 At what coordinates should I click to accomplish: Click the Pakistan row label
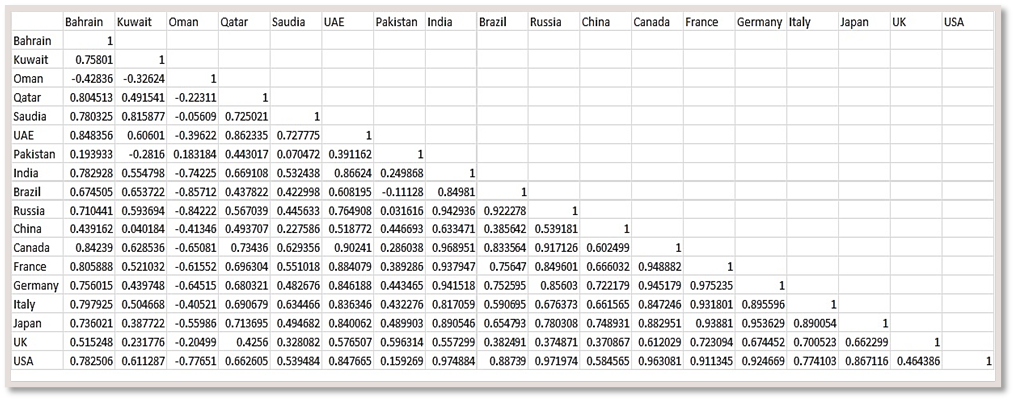tap(37, 154)
